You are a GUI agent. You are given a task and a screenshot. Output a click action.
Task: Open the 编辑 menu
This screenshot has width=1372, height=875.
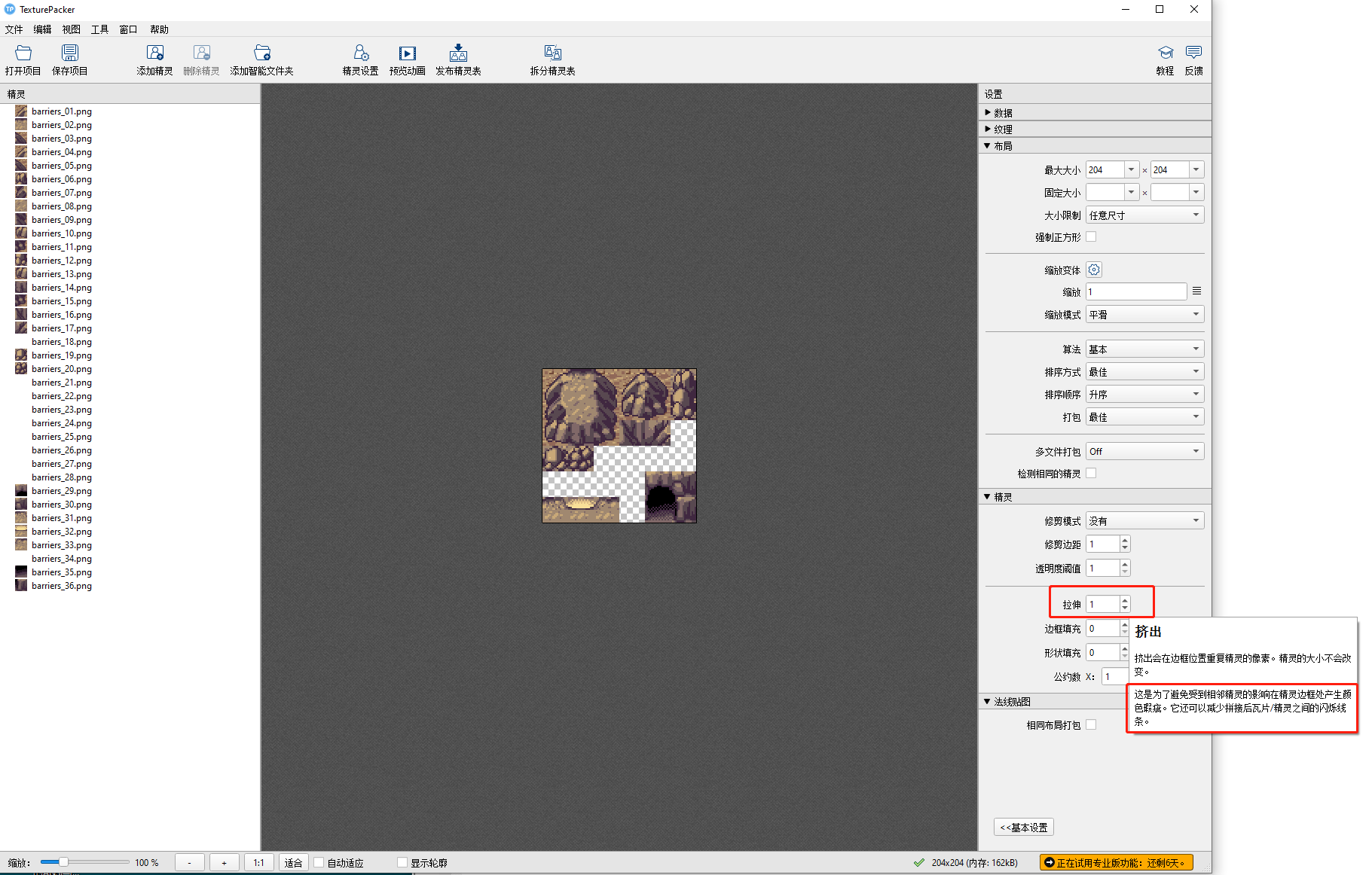[42, 29]
